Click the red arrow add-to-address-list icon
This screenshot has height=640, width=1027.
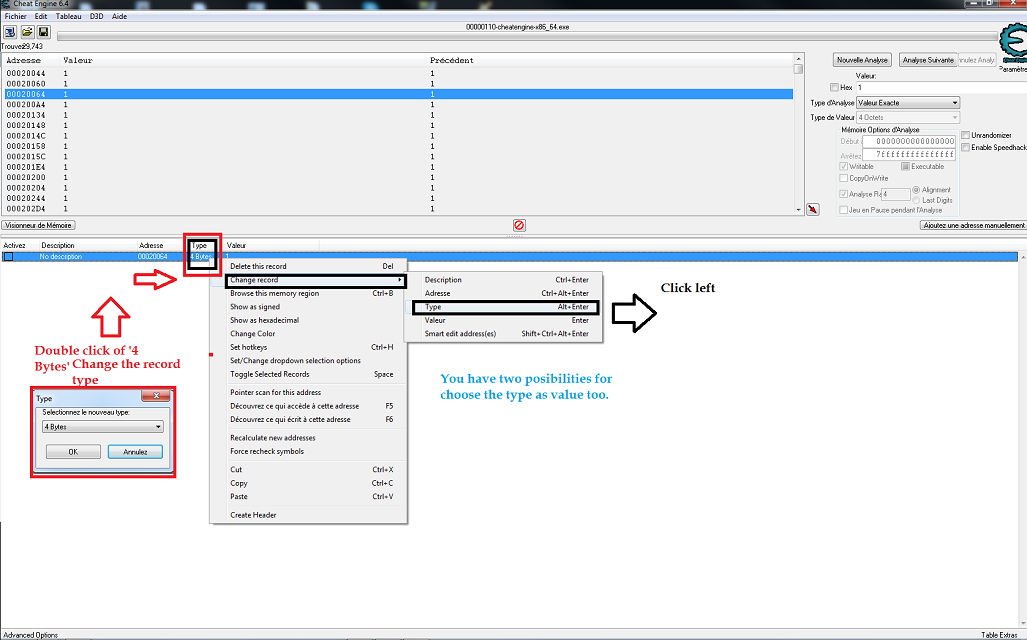point(813,209)
